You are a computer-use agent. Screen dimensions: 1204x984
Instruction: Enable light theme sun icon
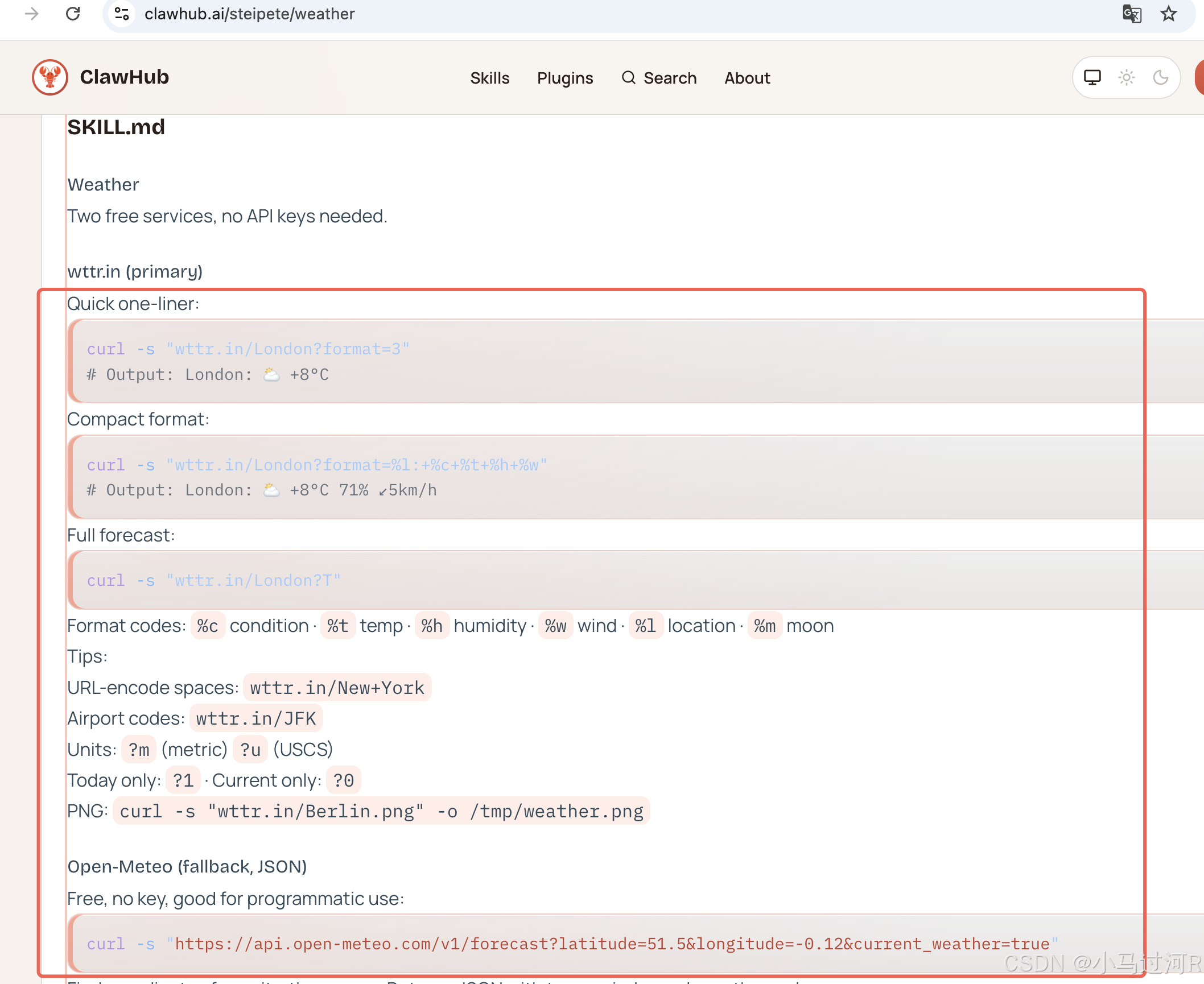(1126, 77)
